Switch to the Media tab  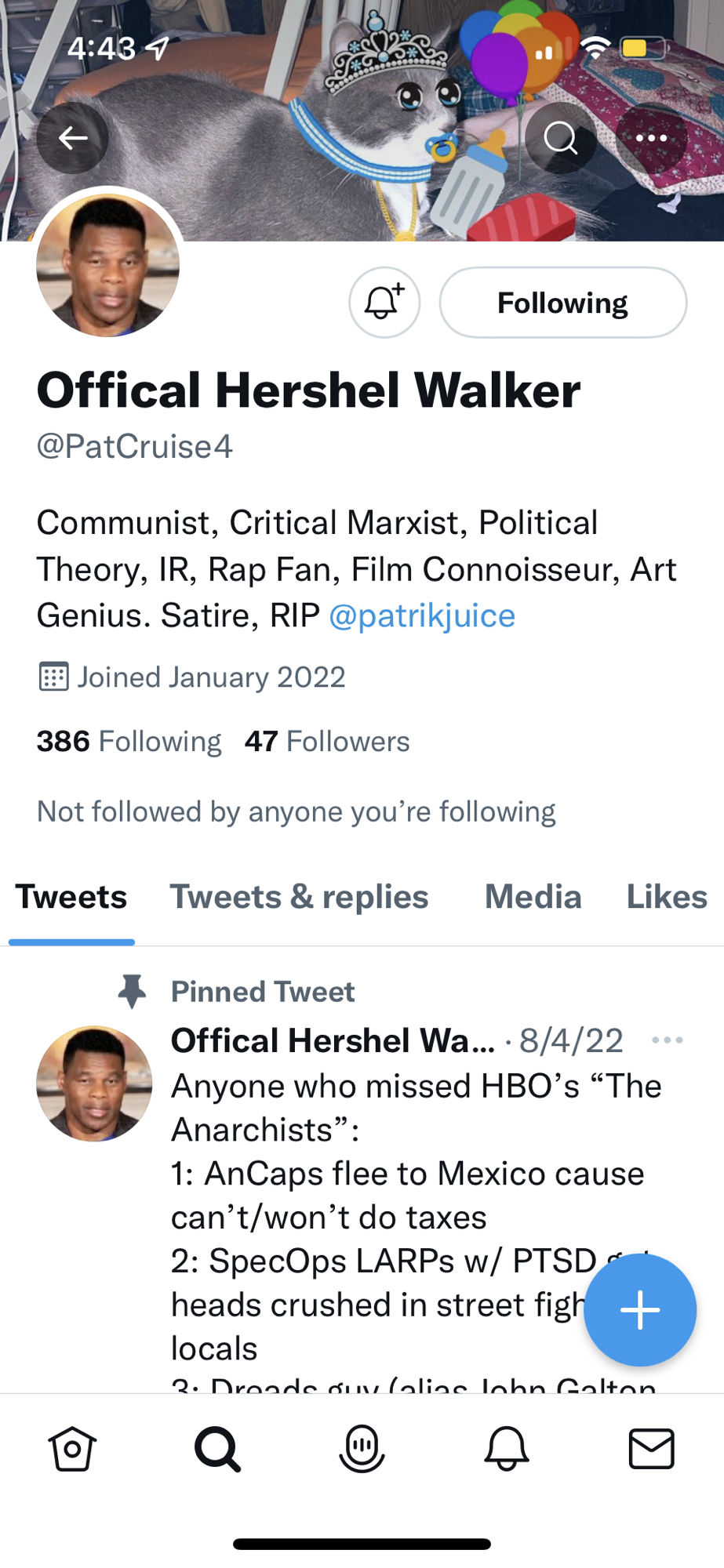coord(533,897)
